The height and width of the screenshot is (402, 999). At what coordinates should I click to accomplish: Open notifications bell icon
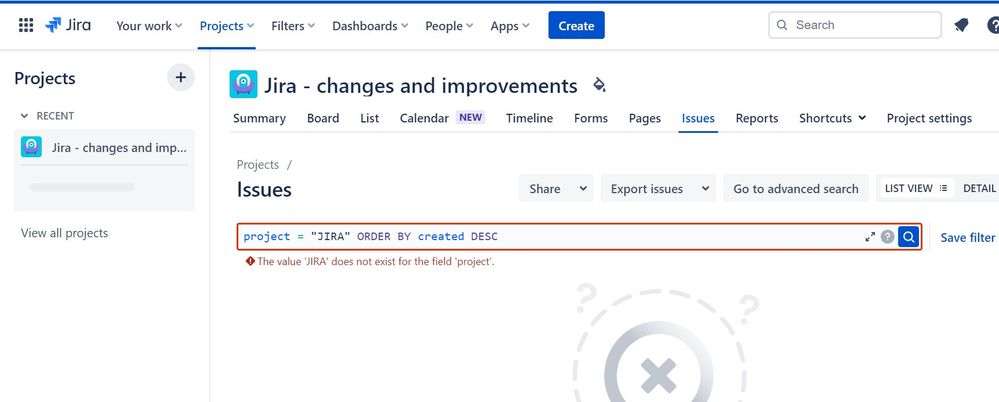pos(961,25)
